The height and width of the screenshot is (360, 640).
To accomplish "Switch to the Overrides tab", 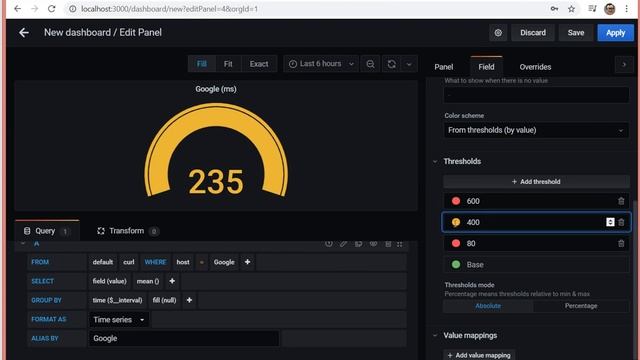I will point(535,67).
